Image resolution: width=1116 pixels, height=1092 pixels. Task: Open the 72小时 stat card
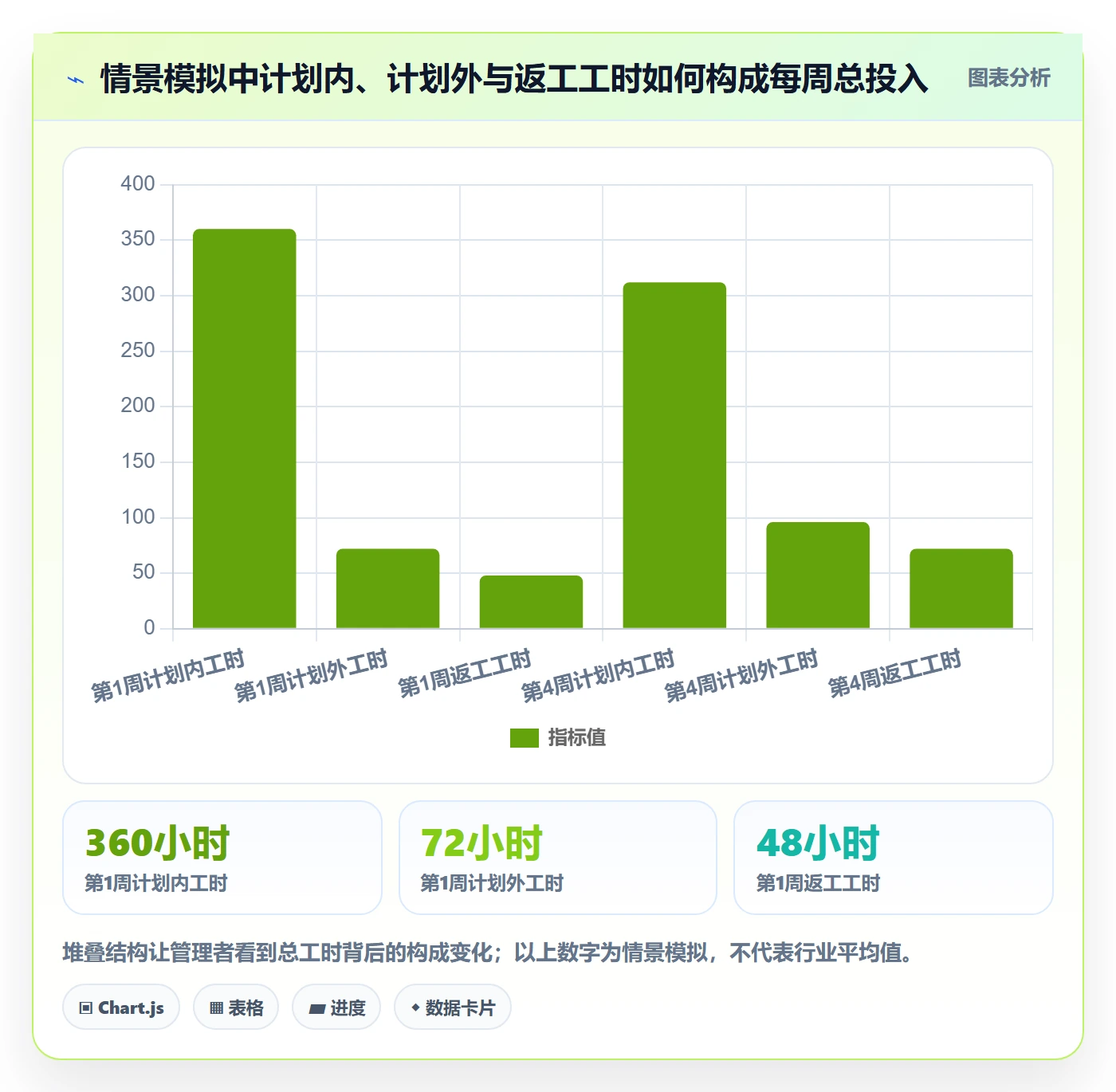coord(558,858)
